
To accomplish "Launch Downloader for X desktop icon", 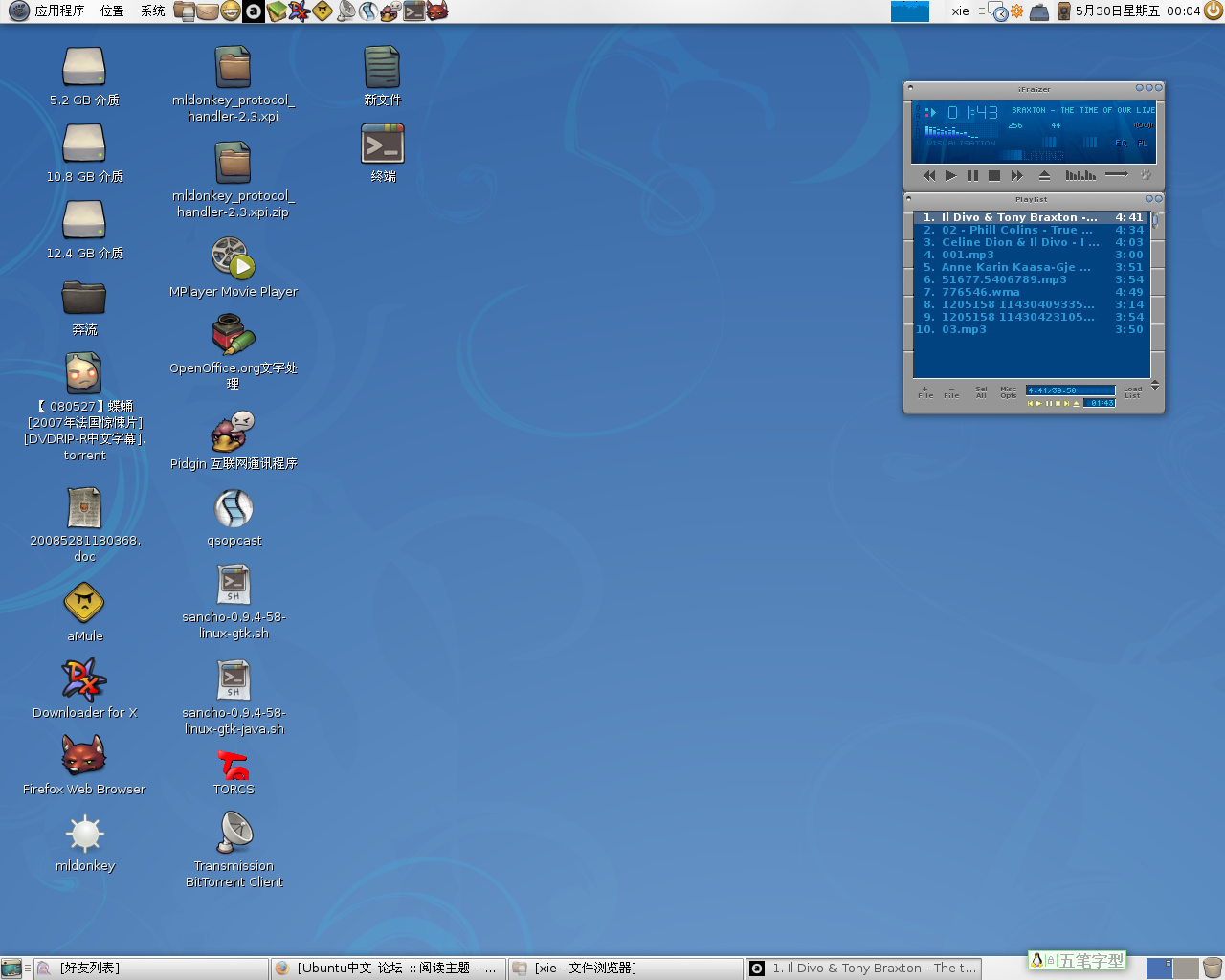I will [x=84, y=679].
